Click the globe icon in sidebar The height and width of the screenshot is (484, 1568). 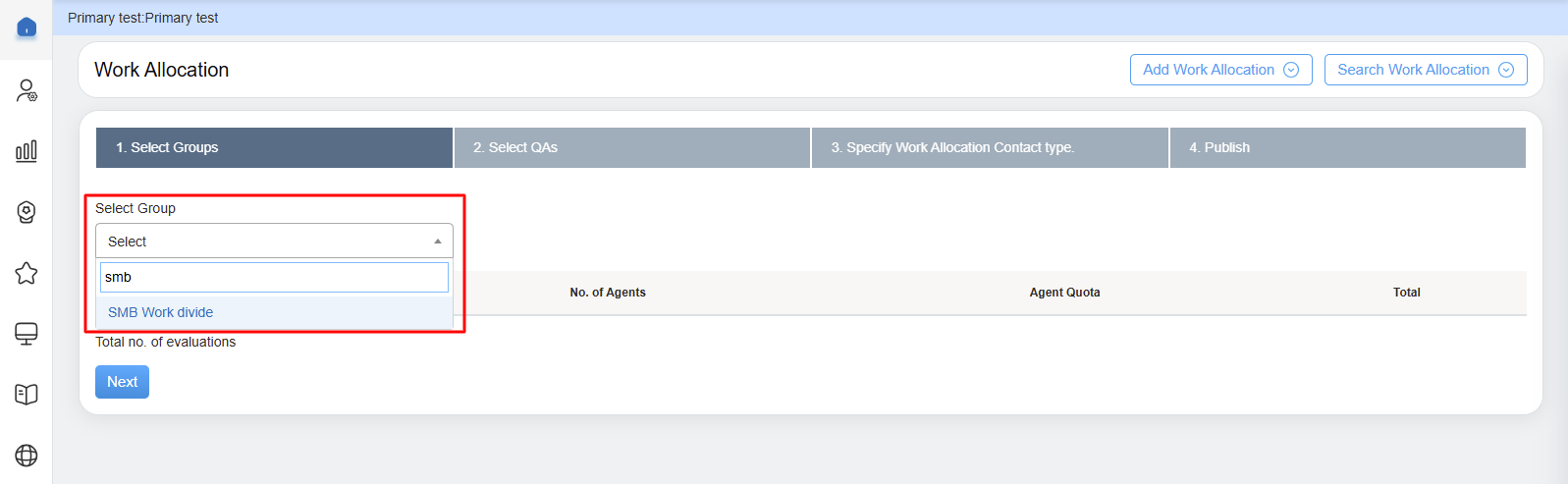pyautogui.click(x=27, y=456)
